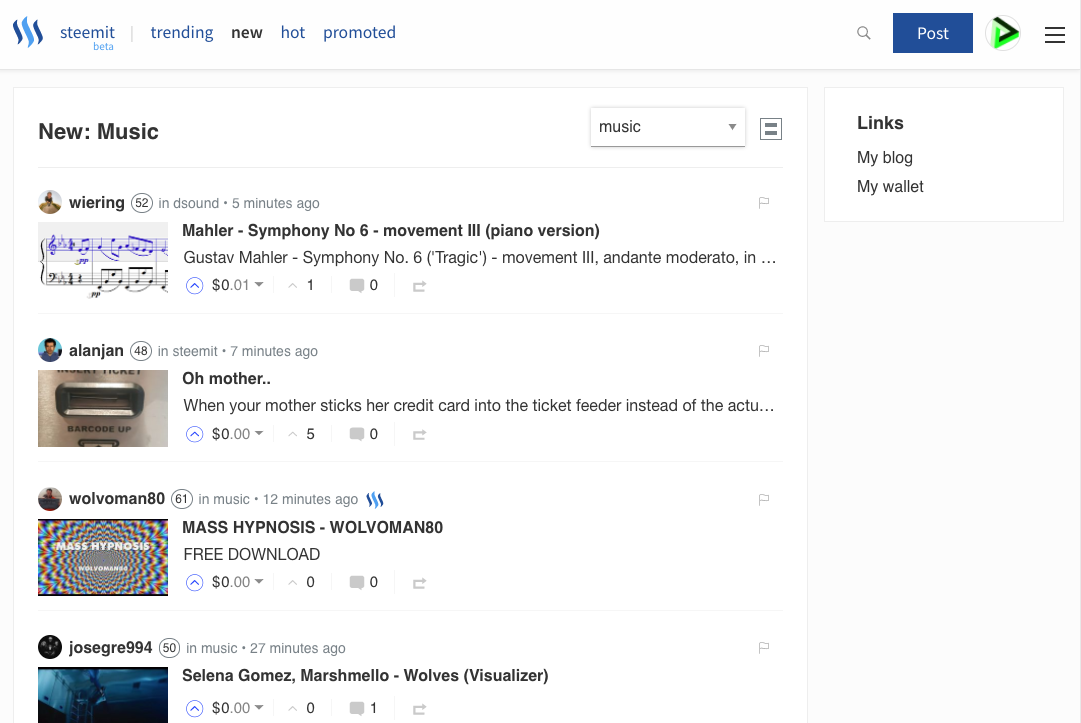Open alanjan's avatar picture
The width and height of the screenshot is (1081, 723).
coord(50,350)
